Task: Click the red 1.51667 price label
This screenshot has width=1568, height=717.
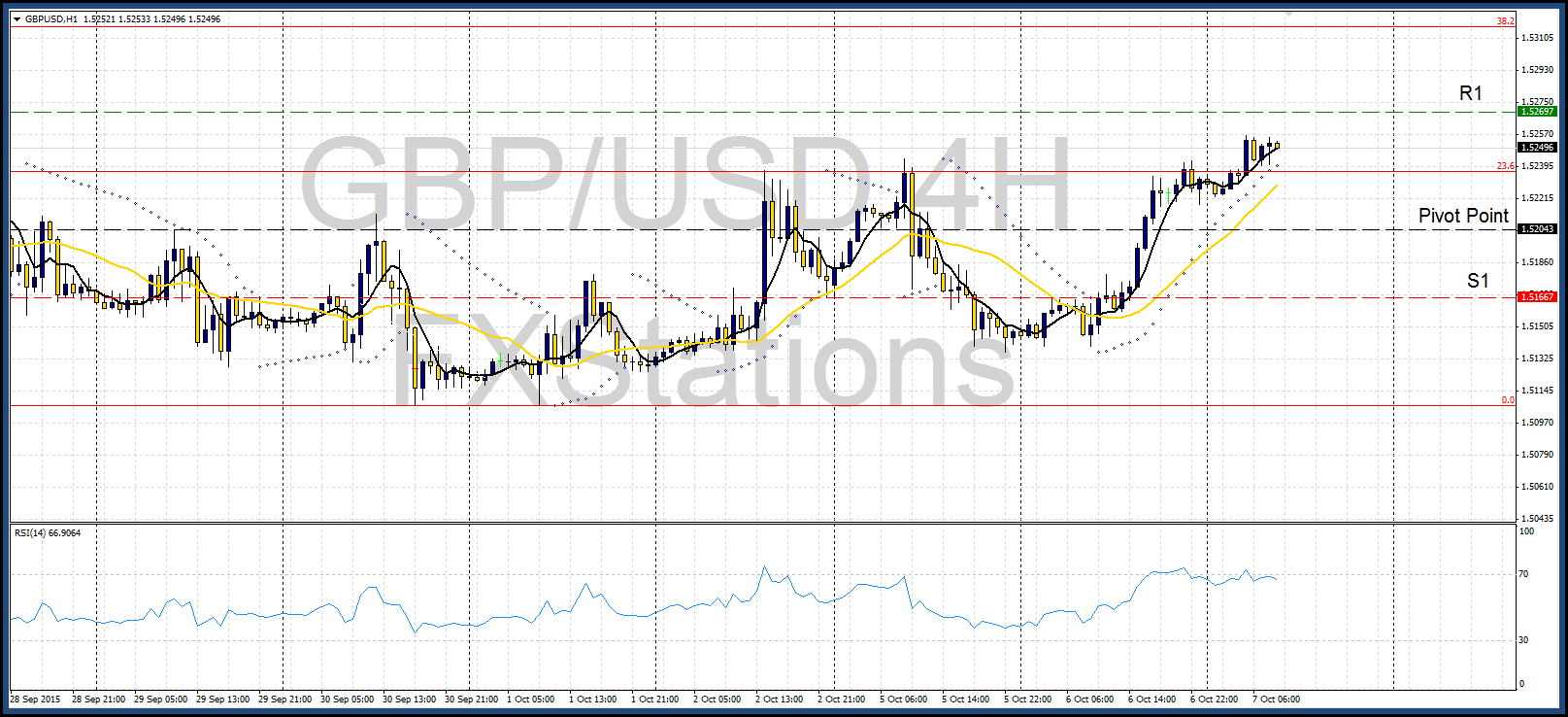Action: [x=1537, y=297]
